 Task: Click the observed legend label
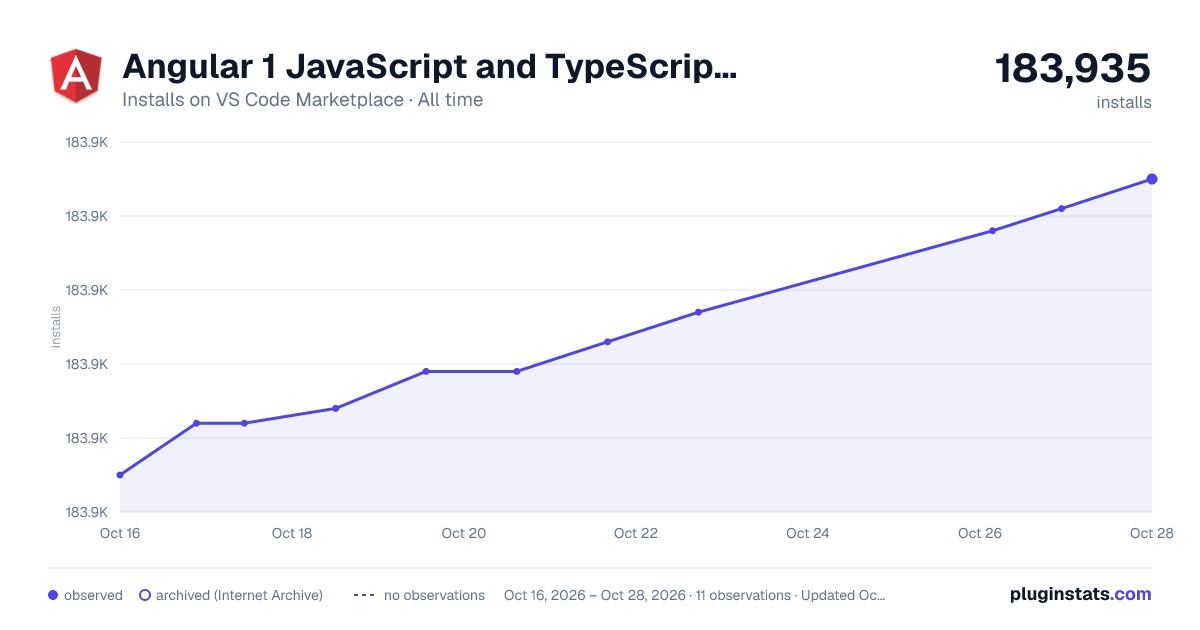click(93, 595)
